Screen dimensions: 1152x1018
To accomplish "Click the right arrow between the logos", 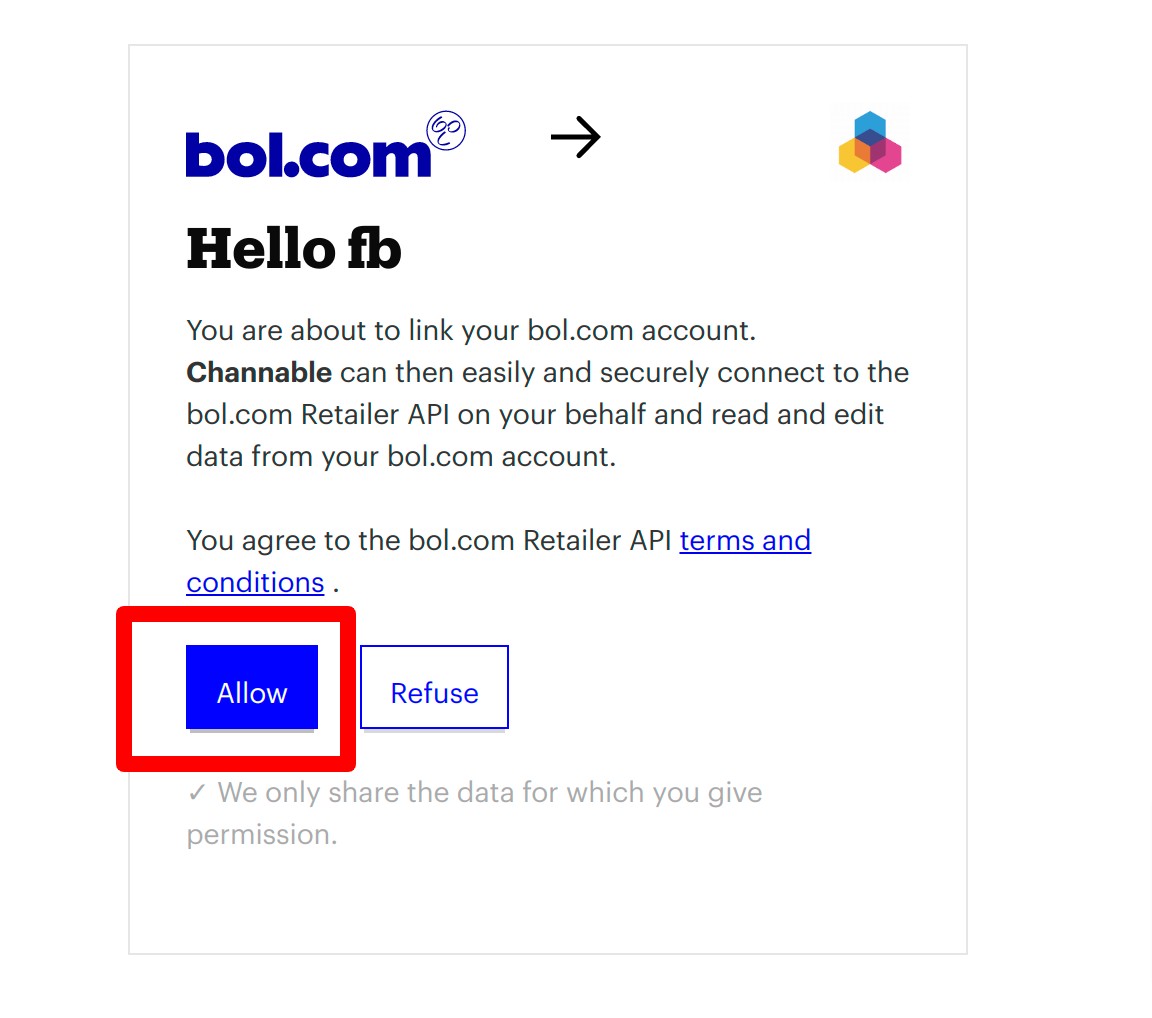I will point(576,137).
